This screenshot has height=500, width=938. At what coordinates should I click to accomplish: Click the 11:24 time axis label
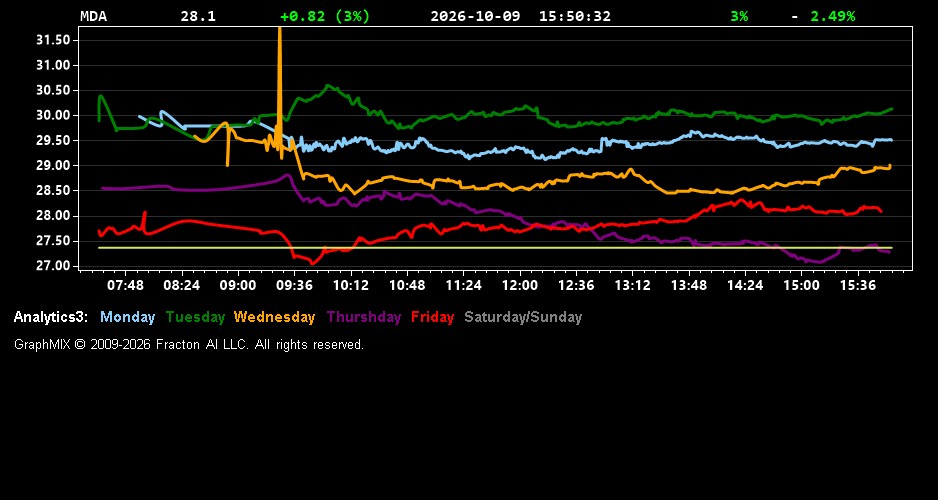[464, 286]
